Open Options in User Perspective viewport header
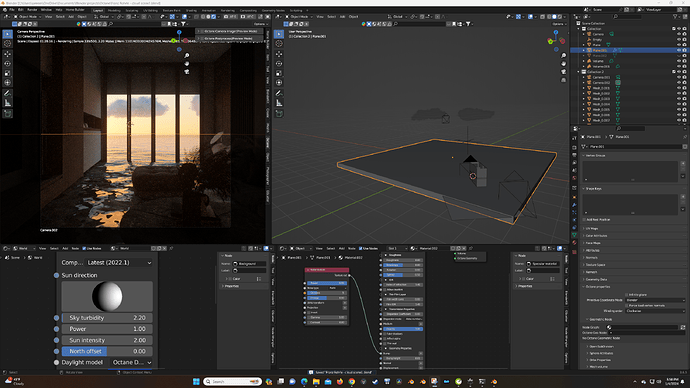 point(558,24)
